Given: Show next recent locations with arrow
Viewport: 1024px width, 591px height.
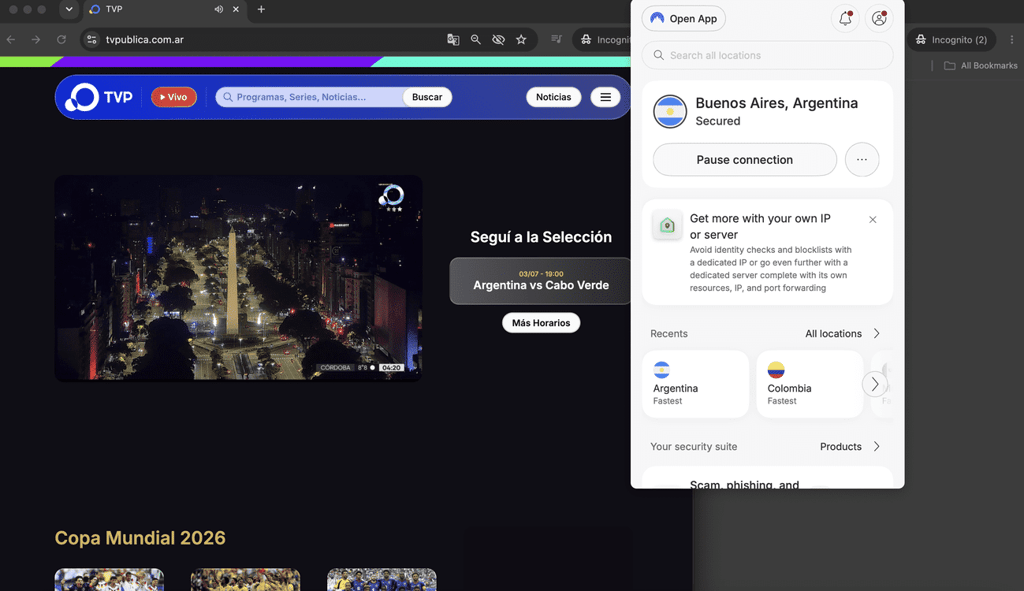Looking at the screenshot, I should [x=874, y=384].
